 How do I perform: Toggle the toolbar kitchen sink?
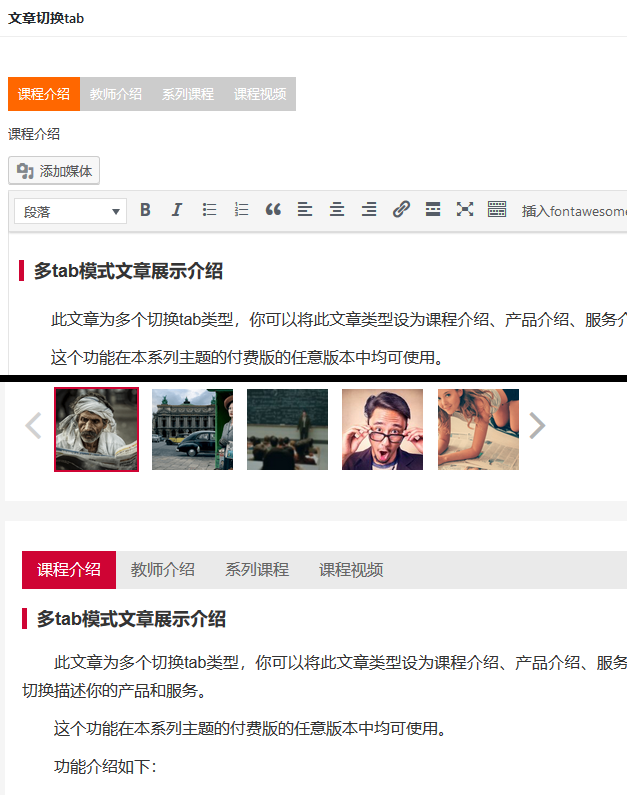pos(497,209)
